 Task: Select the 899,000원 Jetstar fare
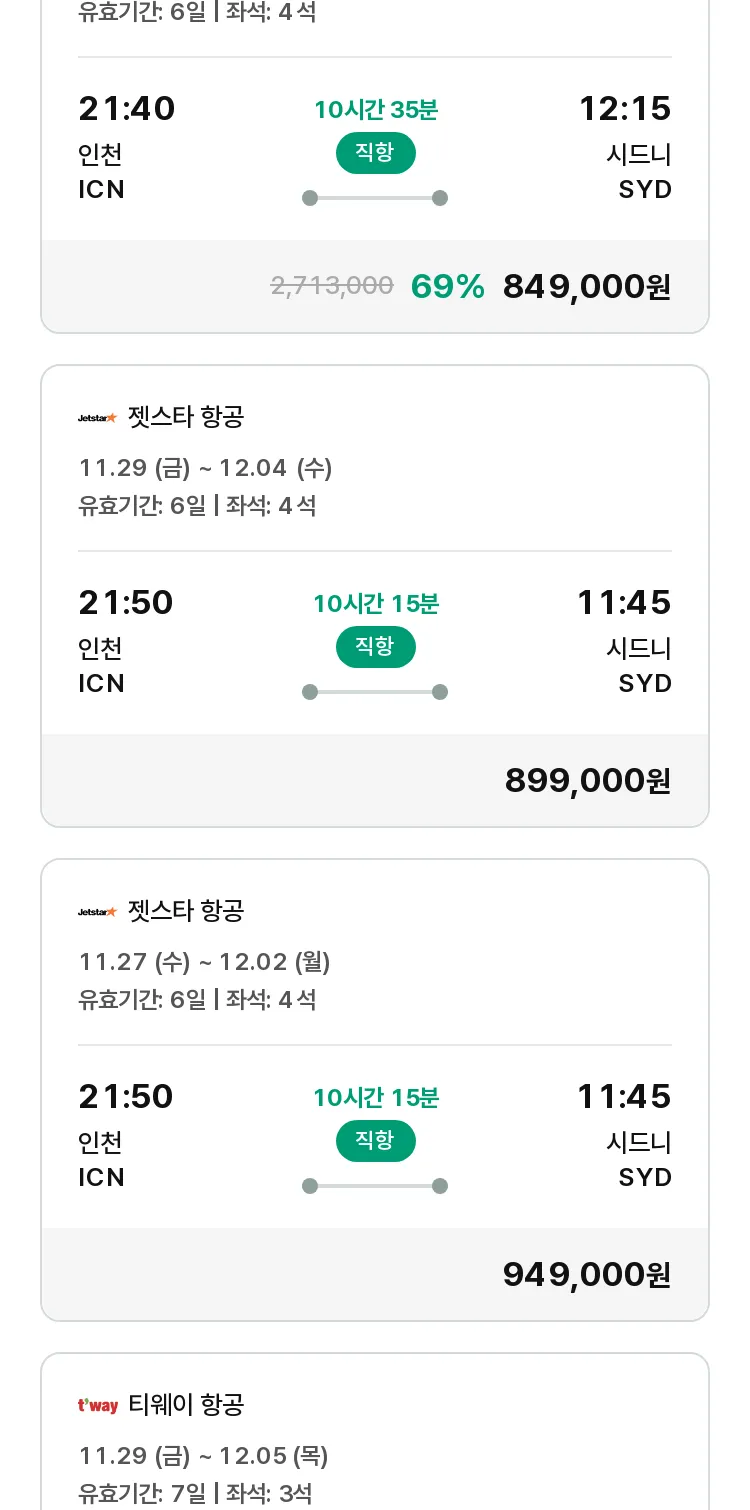click(x=587, y=781)
